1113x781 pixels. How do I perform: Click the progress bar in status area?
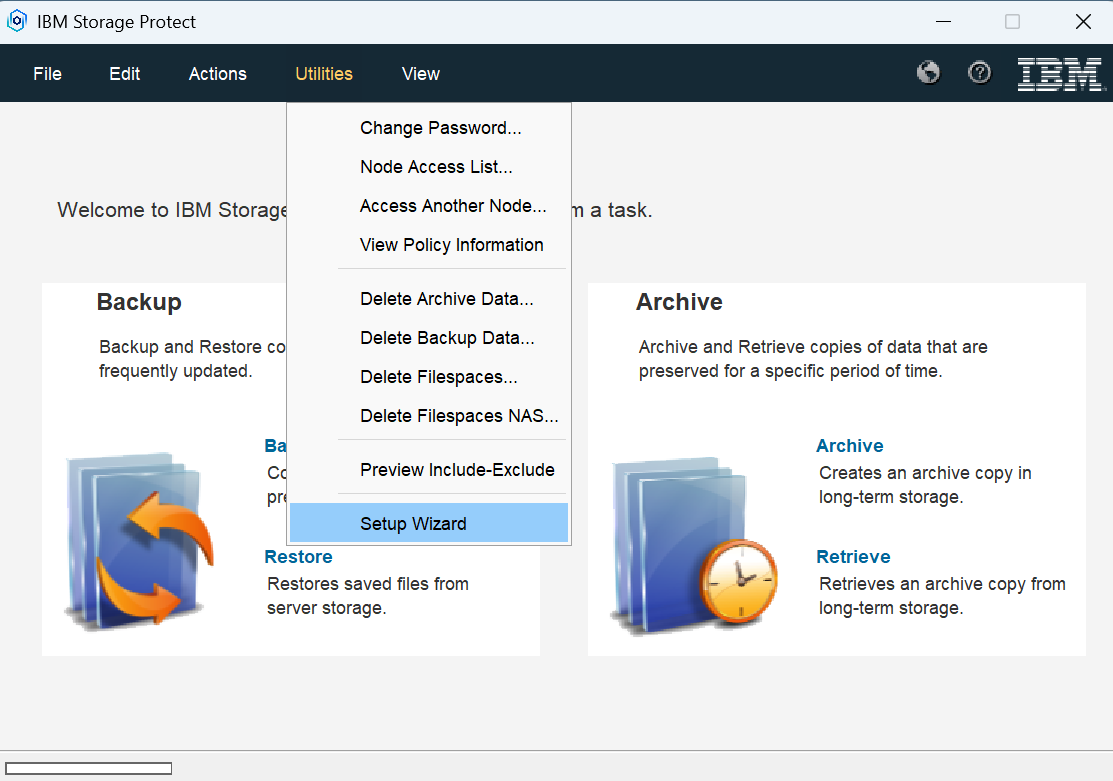pyautogui.click(x=88, y=768)
